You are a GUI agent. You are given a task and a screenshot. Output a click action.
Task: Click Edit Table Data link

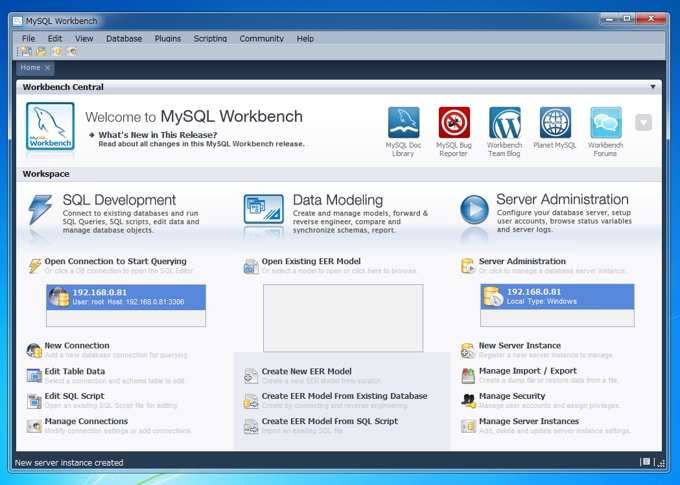click(75, 372)
